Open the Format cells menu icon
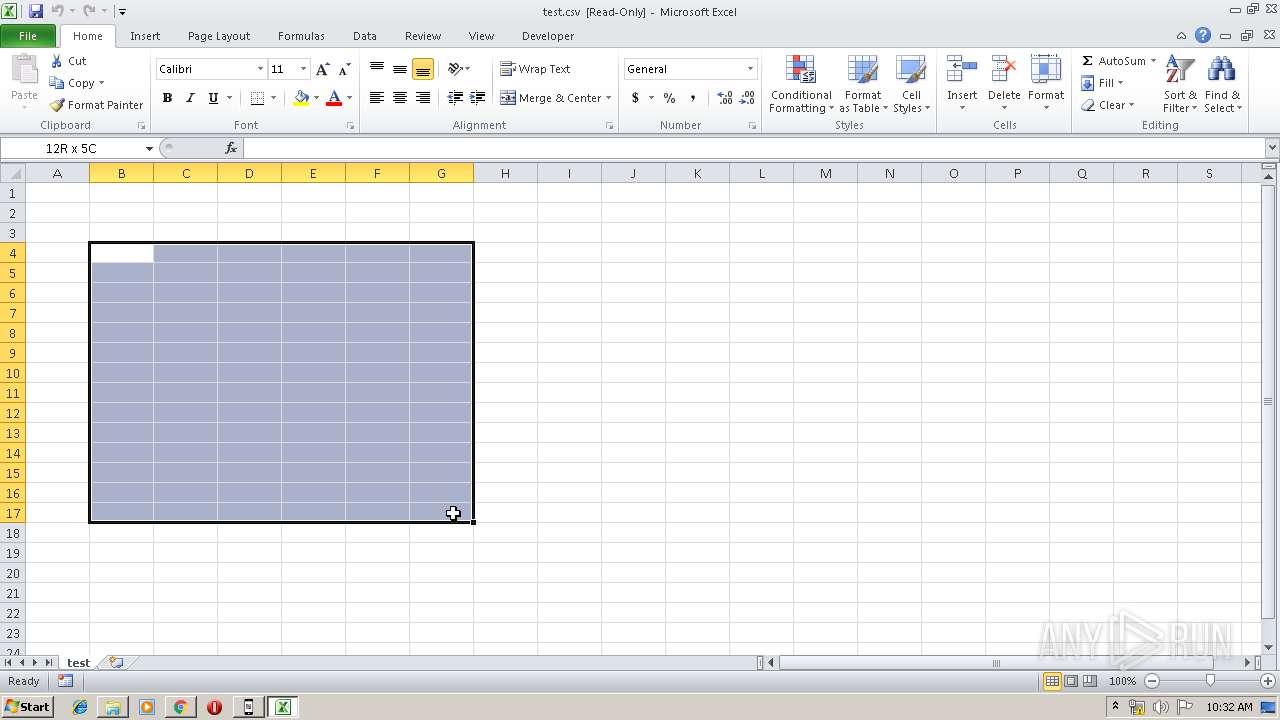This screenshot has height=720, width=1280. coord(1045,69)
